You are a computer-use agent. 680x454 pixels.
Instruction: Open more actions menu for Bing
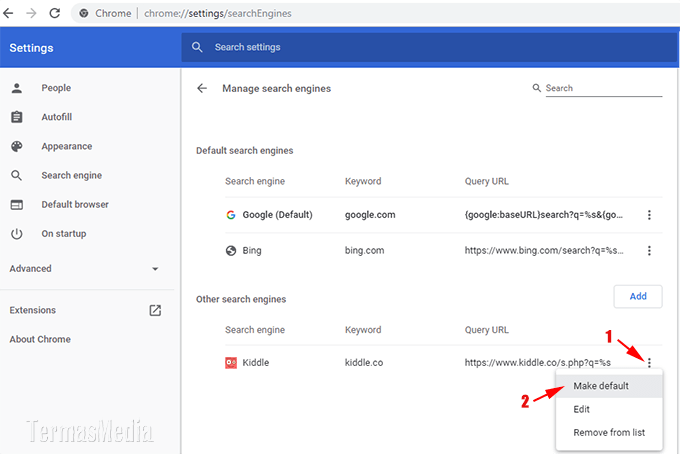tap(649, 251)
